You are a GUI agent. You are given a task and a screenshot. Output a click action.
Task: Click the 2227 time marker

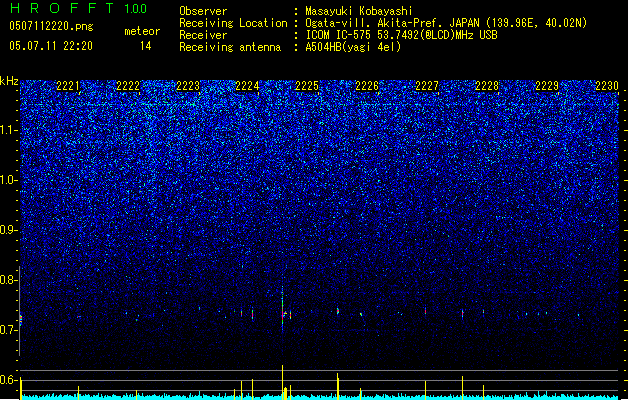[x=427, y=86]
